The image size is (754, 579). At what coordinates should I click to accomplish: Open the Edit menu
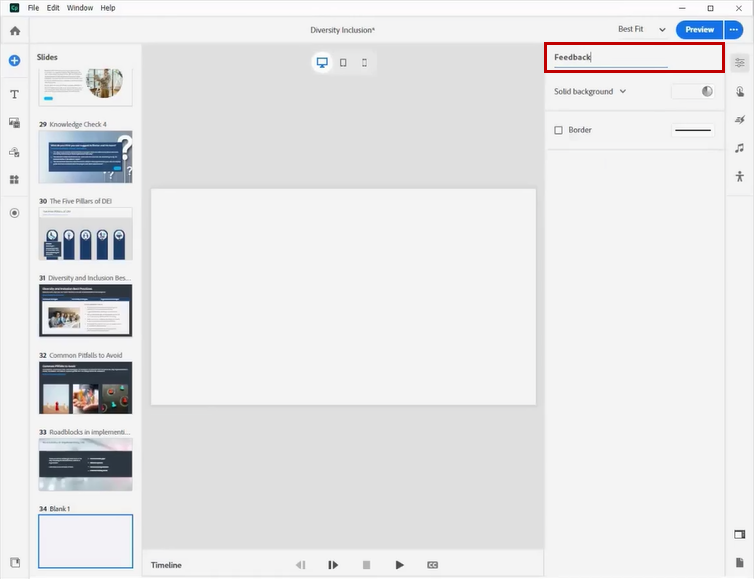click(x=53, y=8)
